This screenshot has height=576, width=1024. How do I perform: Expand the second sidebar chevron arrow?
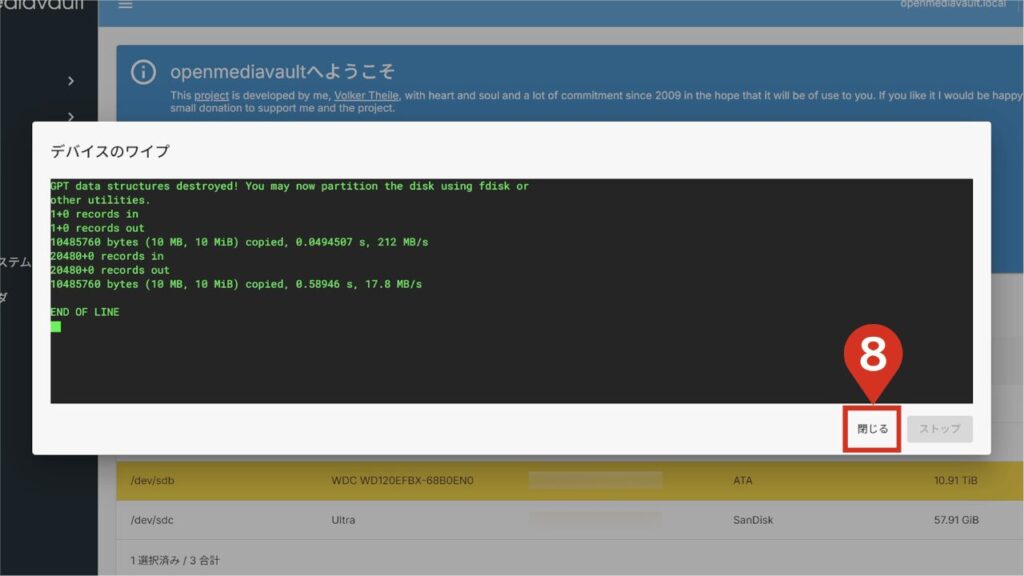70,117
